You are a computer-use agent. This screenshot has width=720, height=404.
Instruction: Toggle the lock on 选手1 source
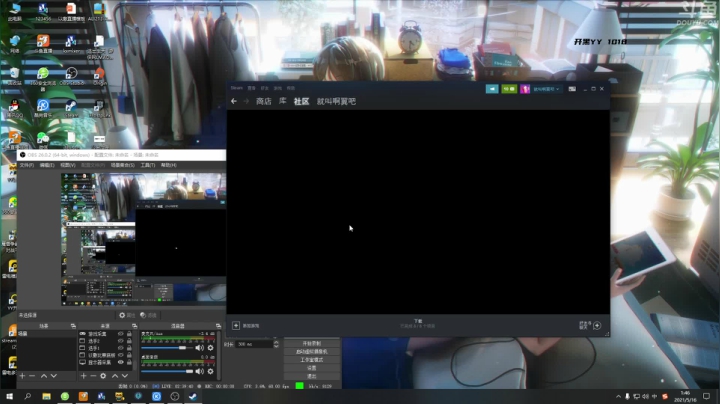coord(129,348)
